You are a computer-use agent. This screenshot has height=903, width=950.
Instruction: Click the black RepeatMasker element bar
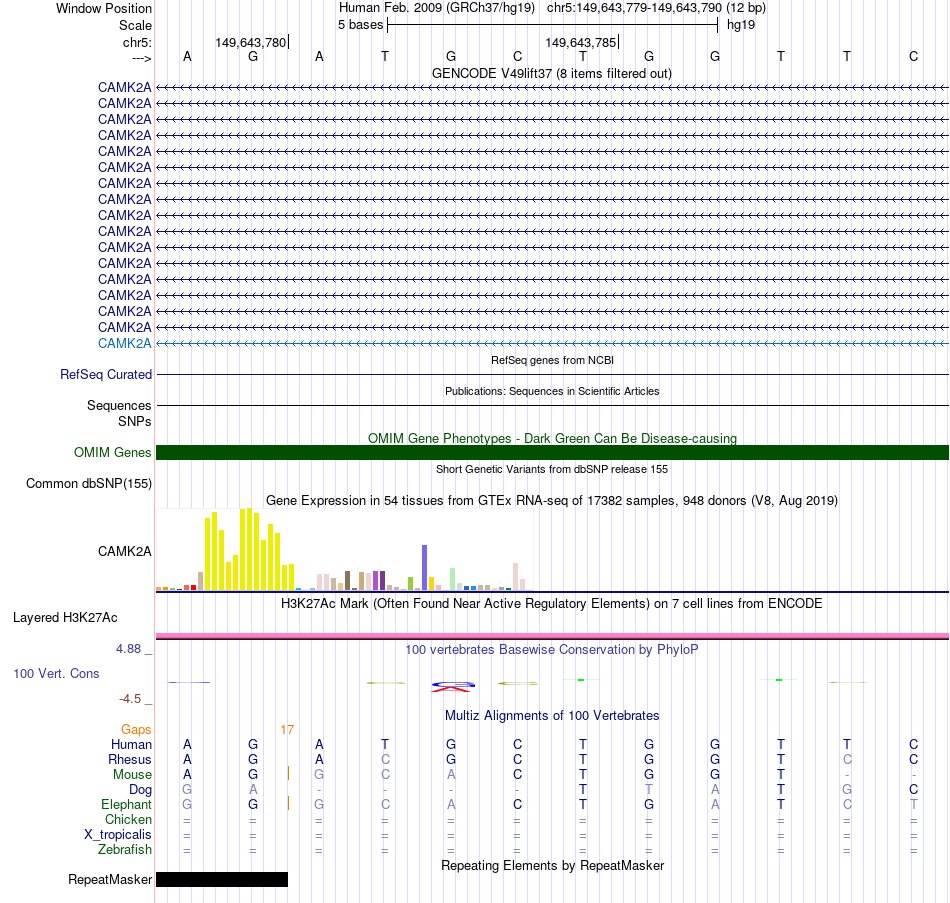click(222, 879)
